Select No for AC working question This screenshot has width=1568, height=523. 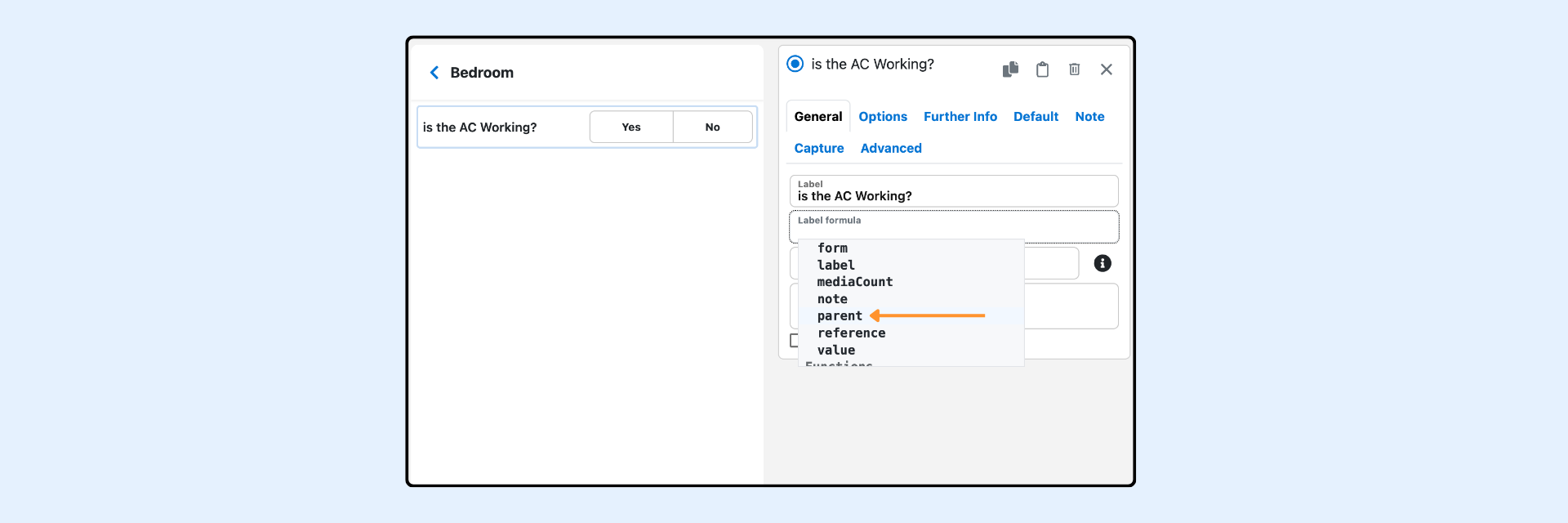712,127
